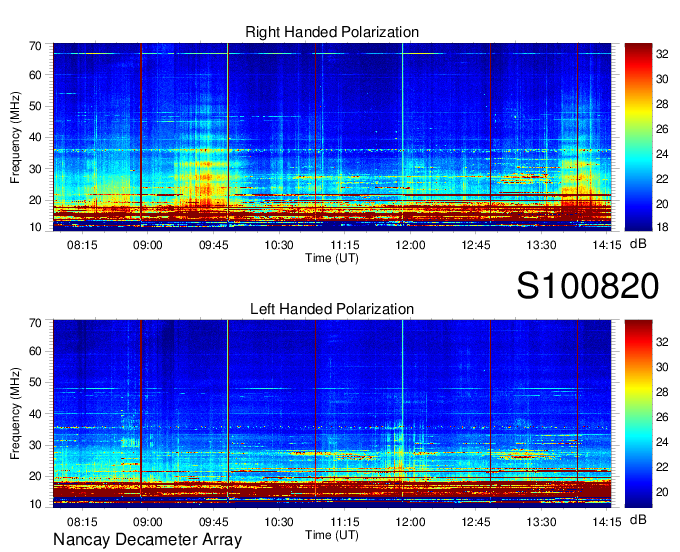Click the 09:00 tick label on the top plot
This screenshot has height=552, width=680.
(x=147, y=245)
